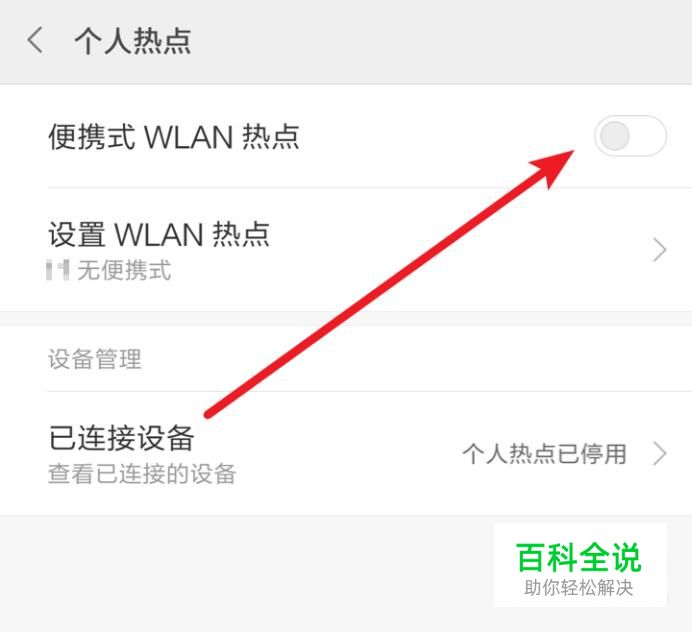Click the blurred hotspot name icon
692x632 pixels.
(58, 270)
